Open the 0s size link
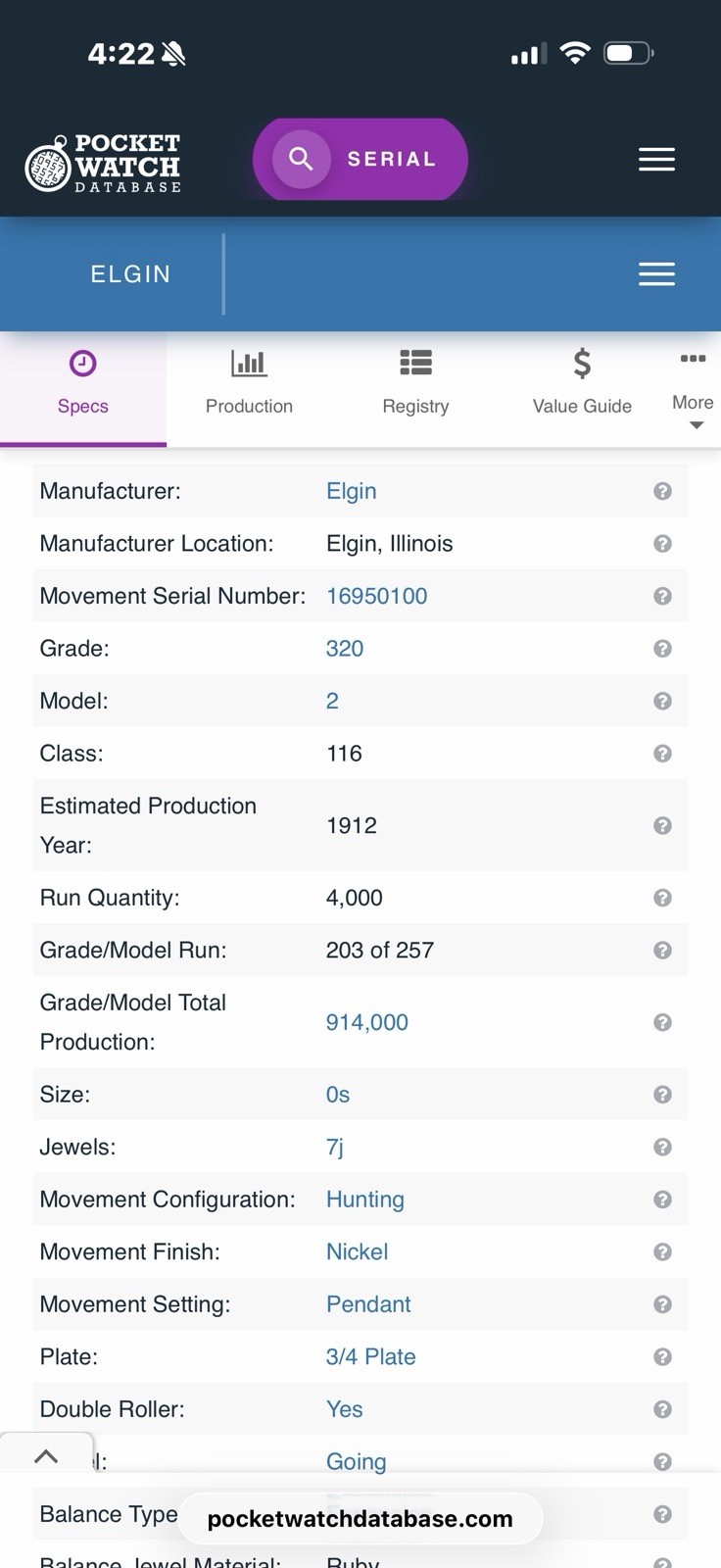The width and height of the screenshot is (721, 1568). coord(337,1095)
